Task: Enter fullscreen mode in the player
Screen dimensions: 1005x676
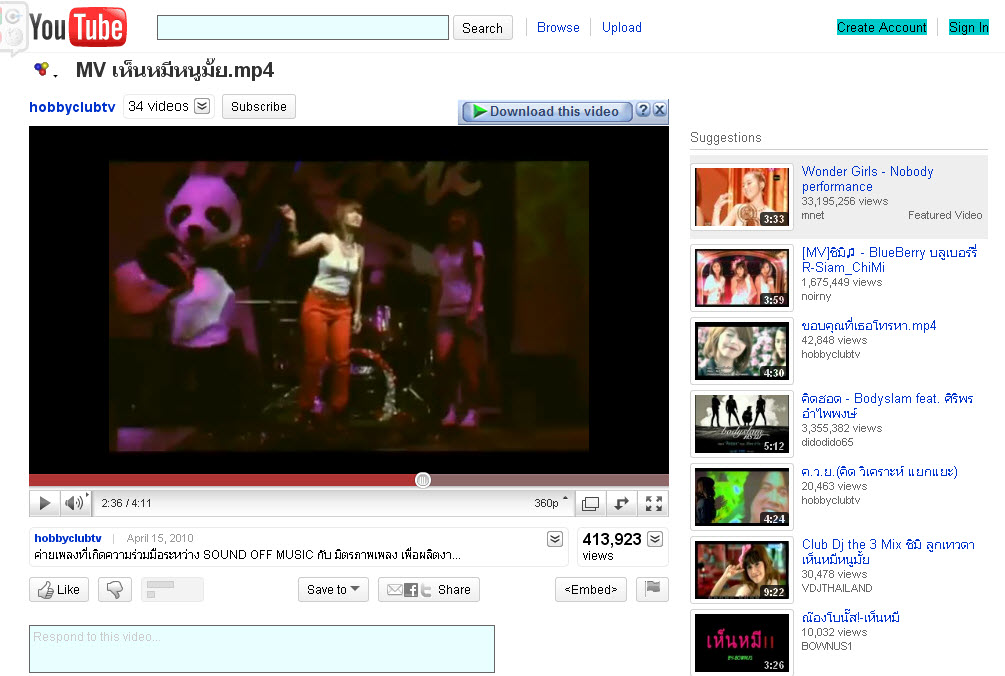Action: click(653, 504)
